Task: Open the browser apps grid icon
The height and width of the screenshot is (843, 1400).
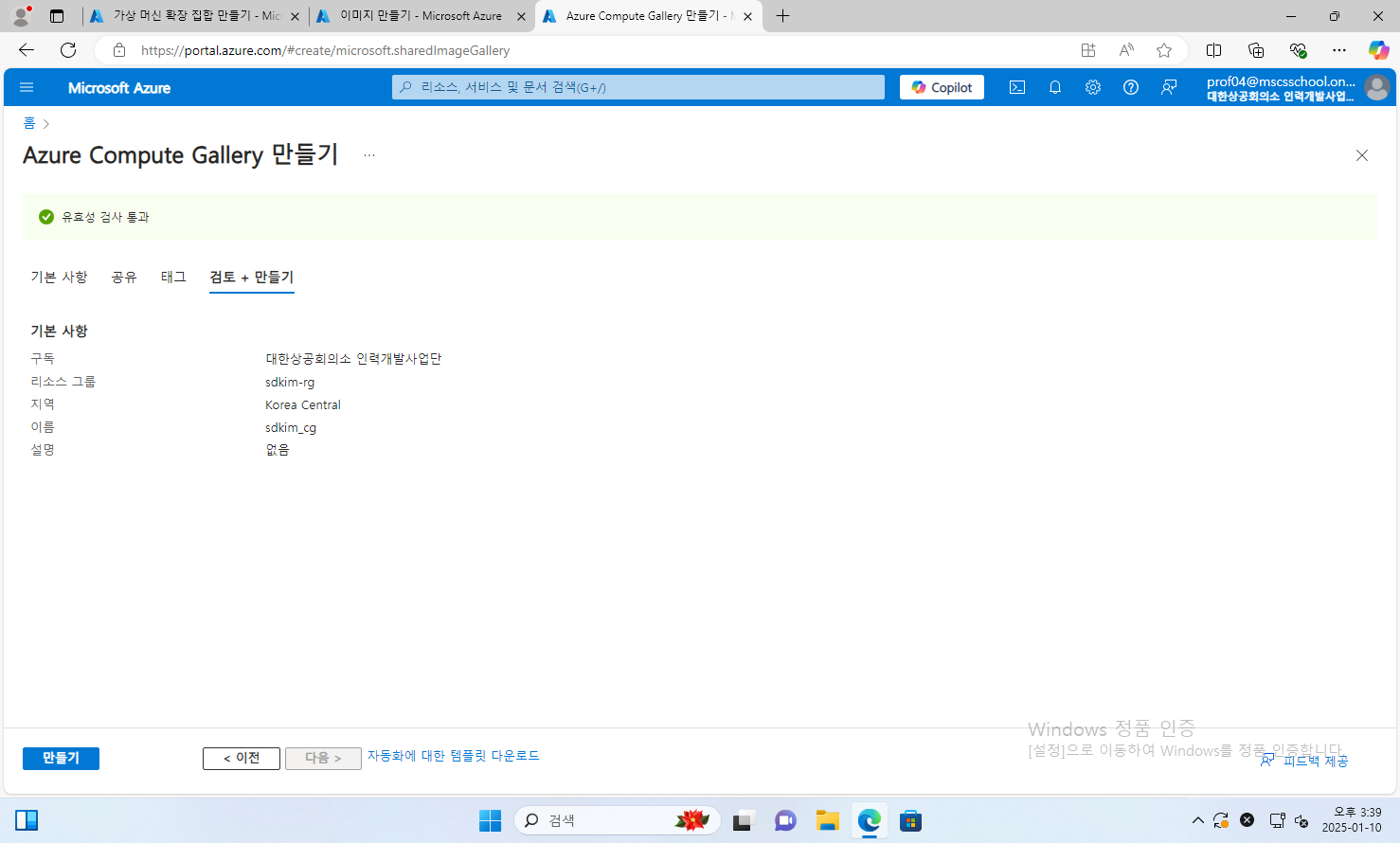Action: coord(1088,50)
